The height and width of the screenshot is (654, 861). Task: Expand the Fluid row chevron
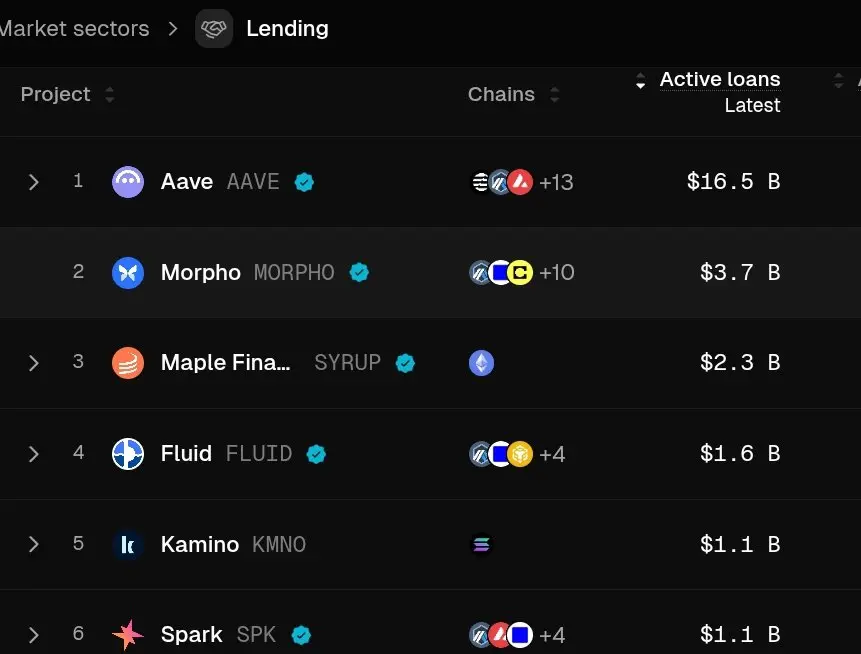(33, 454)
